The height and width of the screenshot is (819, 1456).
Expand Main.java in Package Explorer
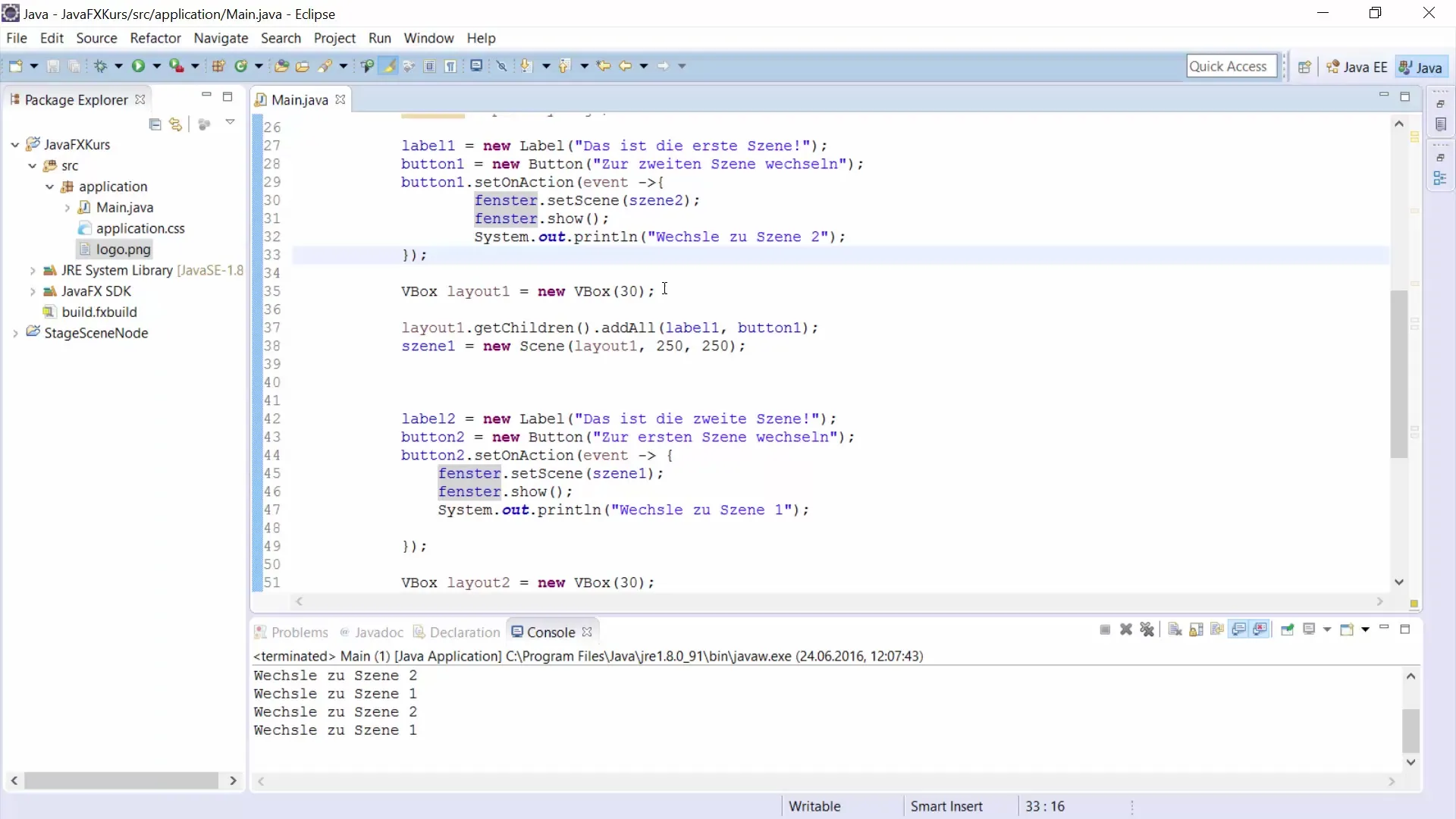click(x=67, y=207)
